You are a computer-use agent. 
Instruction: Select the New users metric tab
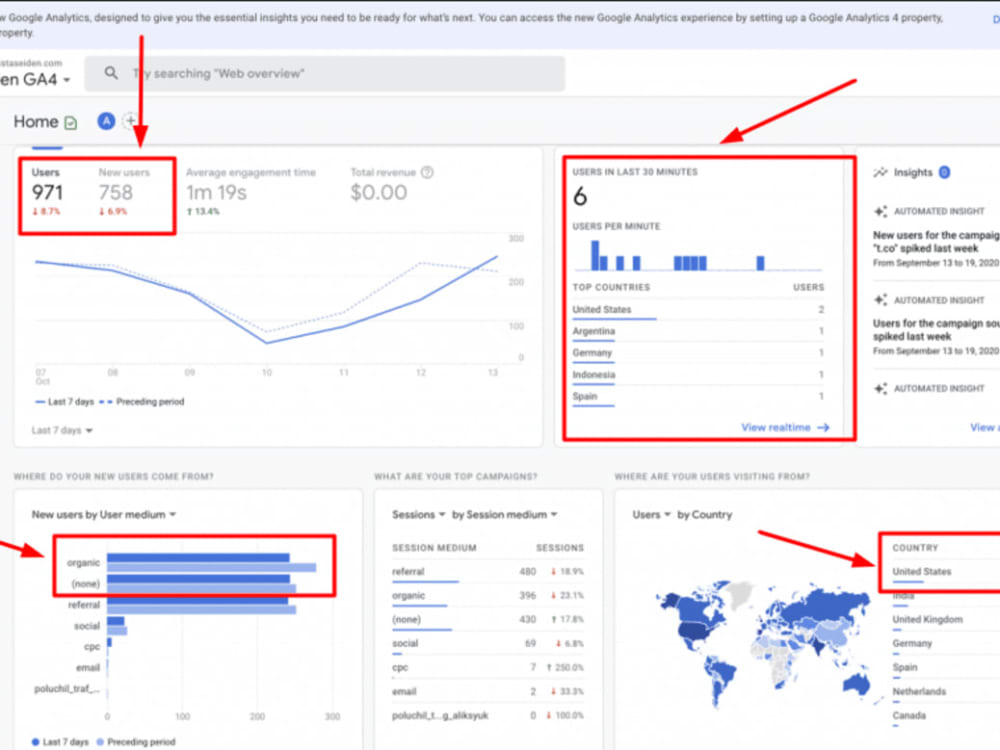[124, 191]
